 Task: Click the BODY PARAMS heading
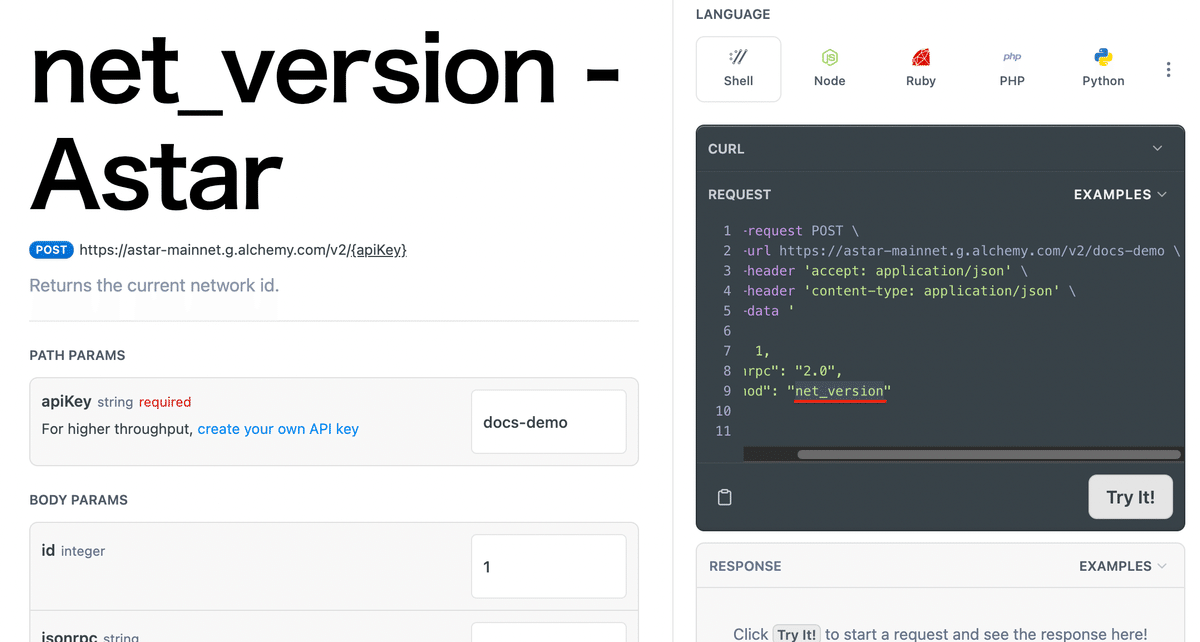point(78,500)
